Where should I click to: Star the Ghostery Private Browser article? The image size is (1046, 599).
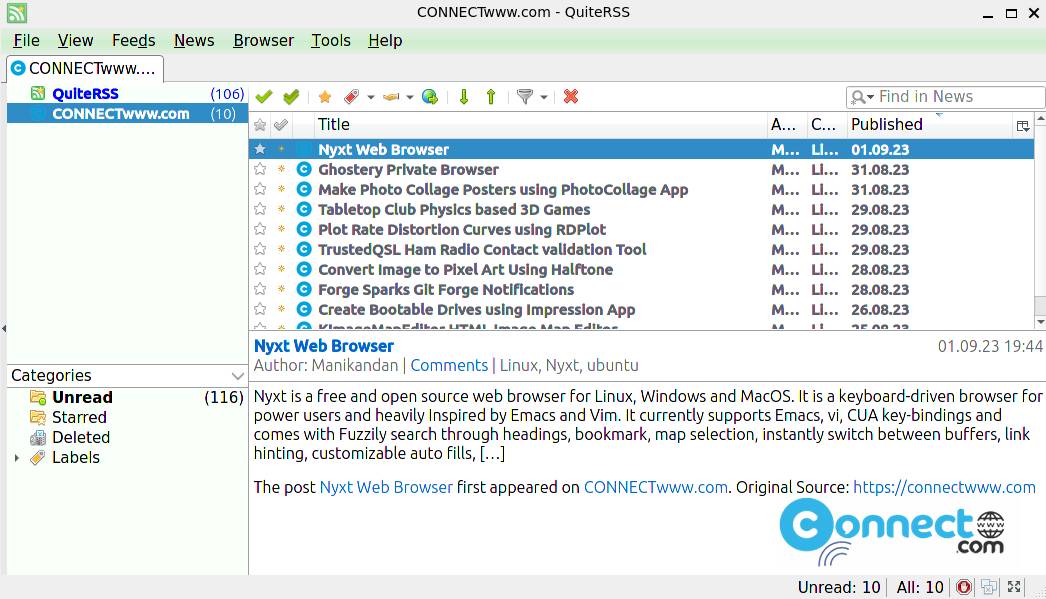pos(260,169)
